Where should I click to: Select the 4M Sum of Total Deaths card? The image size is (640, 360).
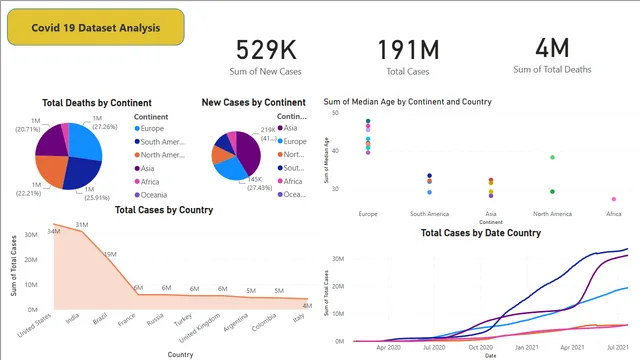pos(552,56)
